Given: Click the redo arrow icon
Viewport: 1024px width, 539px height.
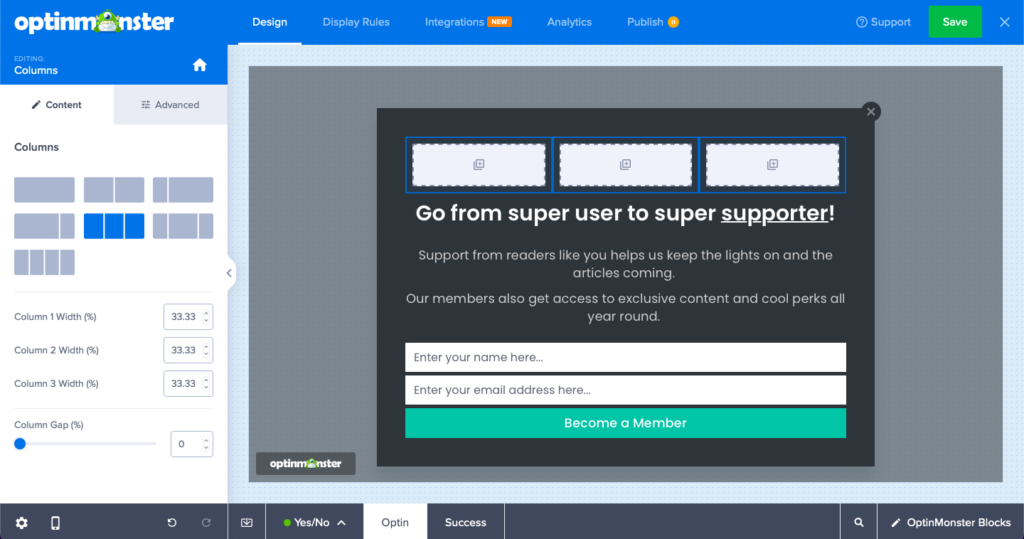Looking at the screenshot, I should click(x=206, y=522).
